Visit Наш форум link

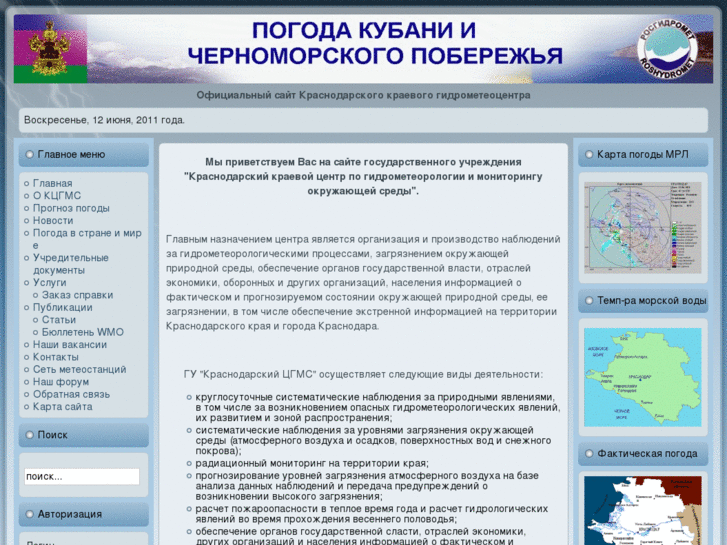click(61, 382)
